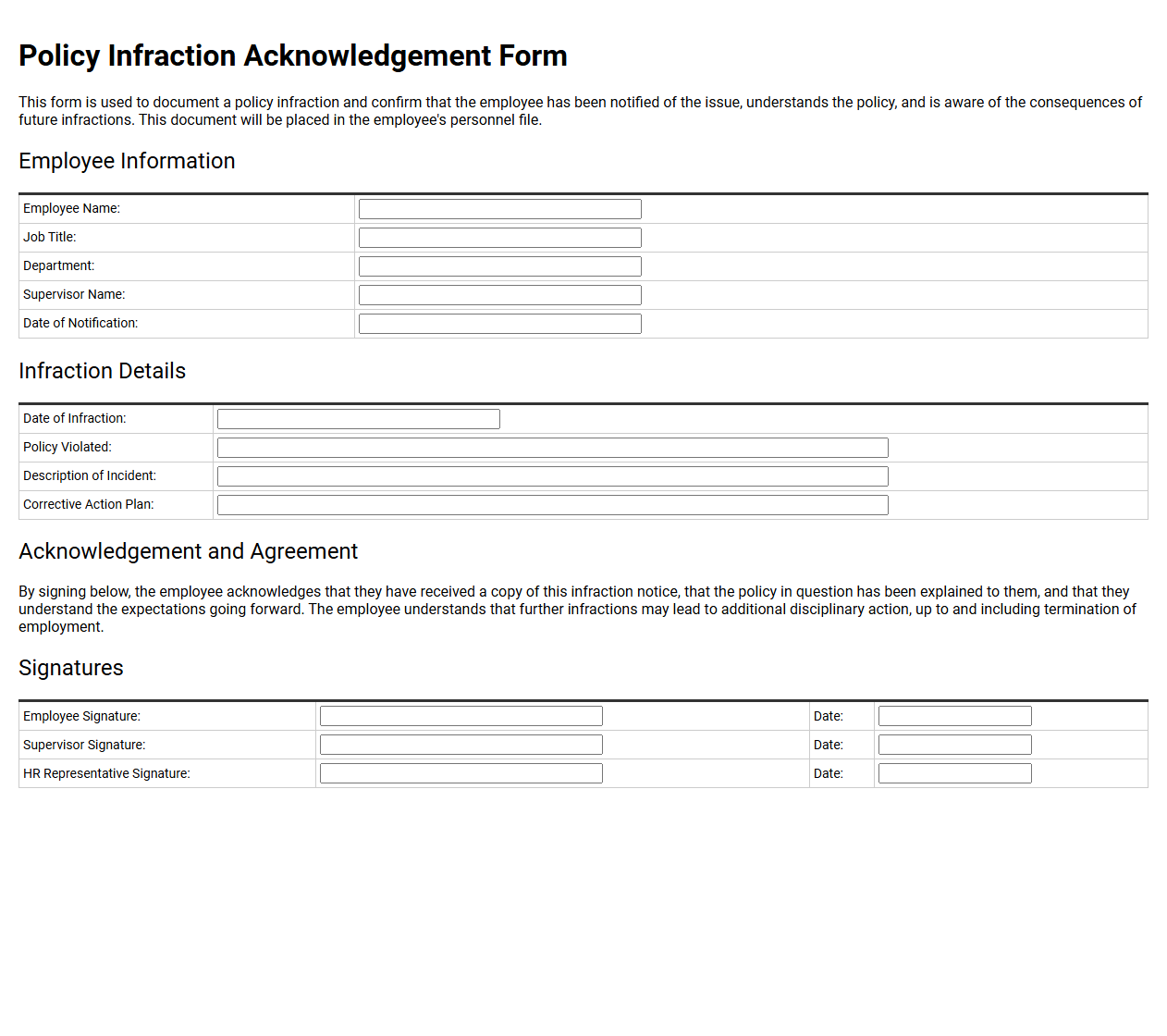
Task: Click the "Date of Notification:" label
Action: click(x=80, y=324)
